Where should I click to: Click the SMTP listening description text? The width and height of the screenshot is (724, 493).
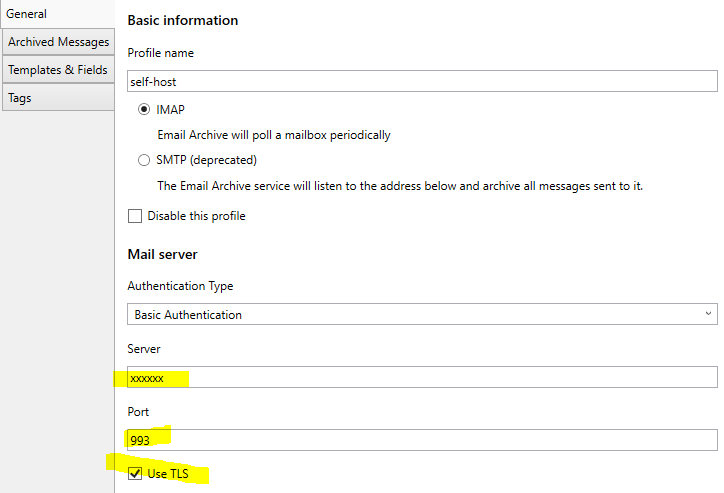pos(400,186)
